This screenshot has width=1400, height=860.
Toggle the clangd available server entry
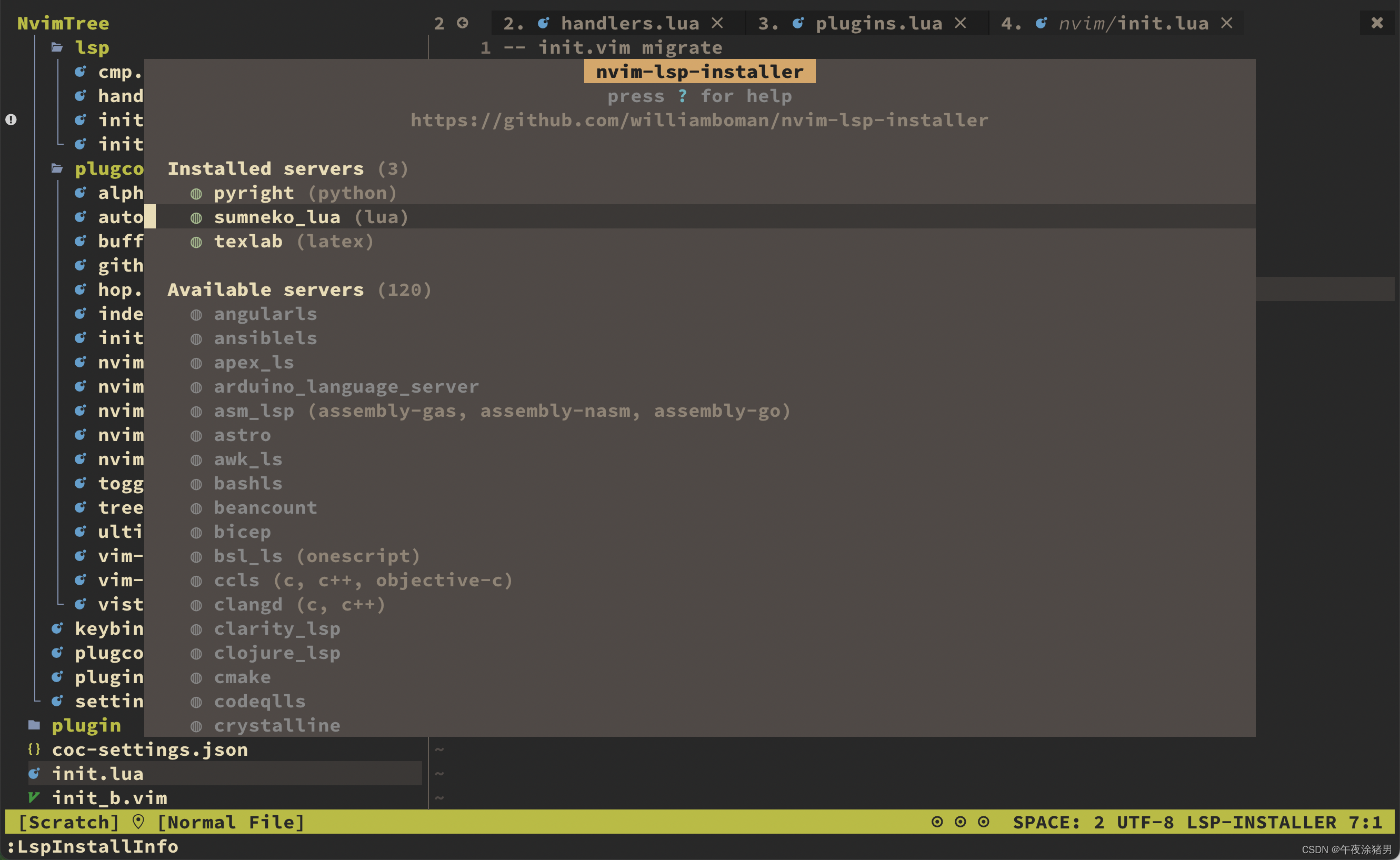coord(248,604)
